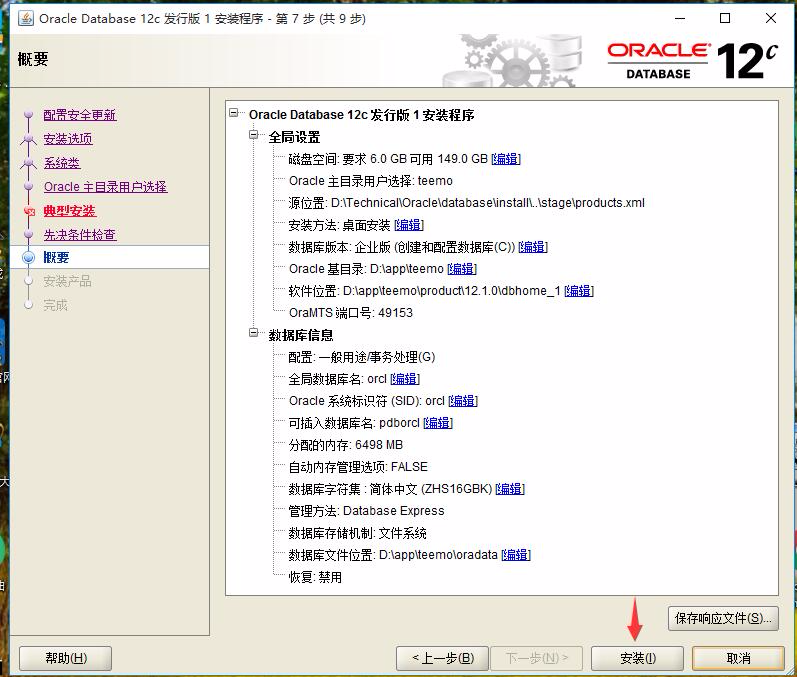Select the current 概要 step

click(x=56, y=257)
